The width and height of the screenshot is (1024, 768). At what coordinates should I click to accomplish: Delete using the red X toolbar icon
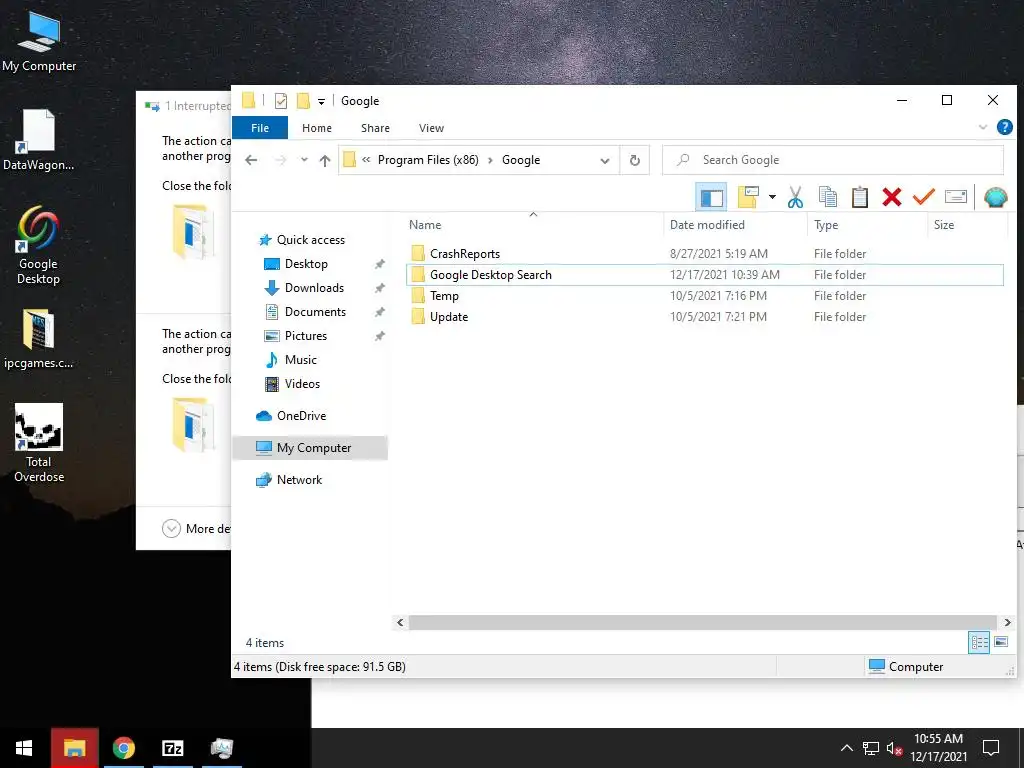[x=891, y=197]
